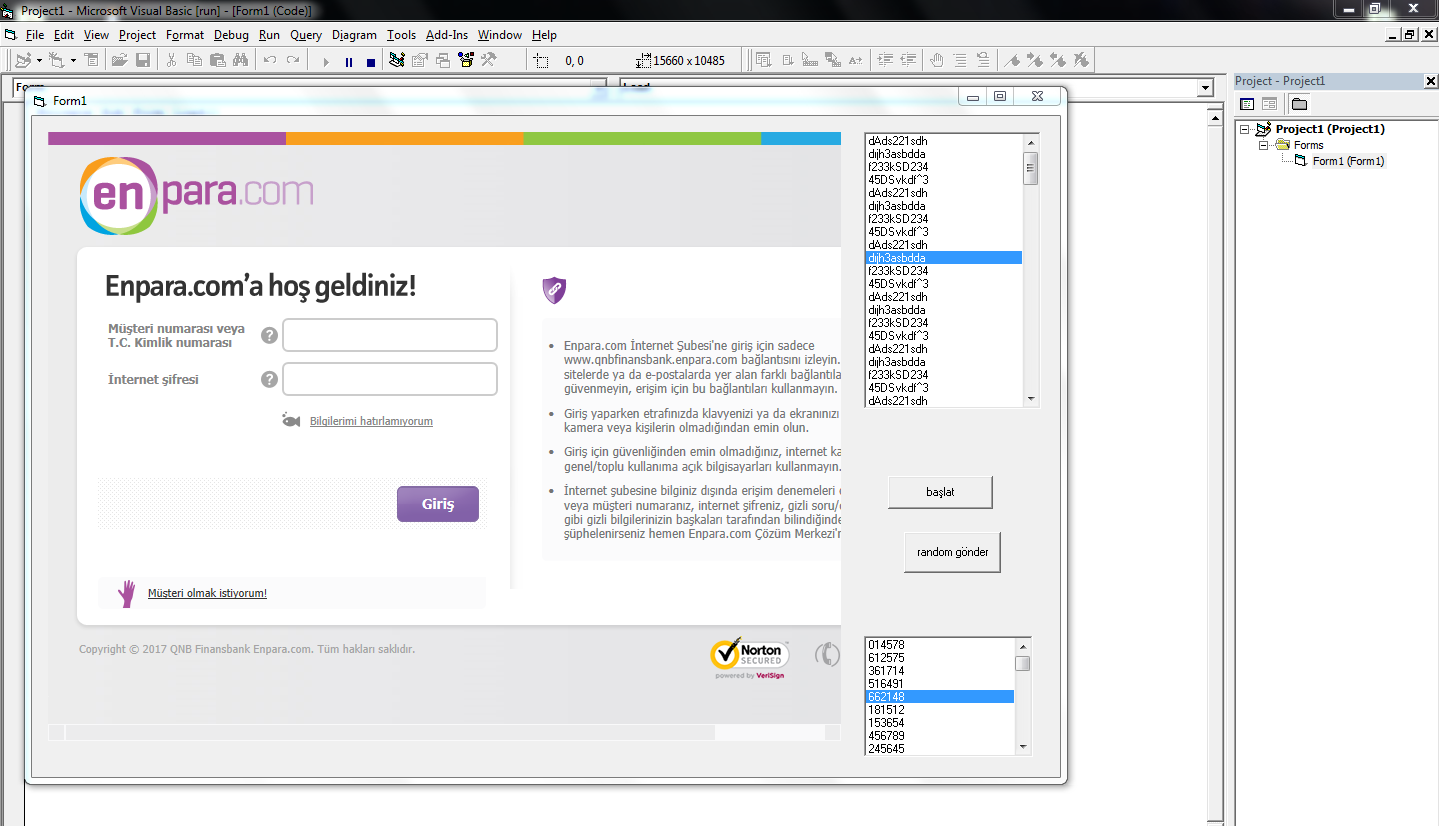This screenshot has height=826, width=1439.
Task: Open the Form Layout Window icon
Action: pos(443,60)
